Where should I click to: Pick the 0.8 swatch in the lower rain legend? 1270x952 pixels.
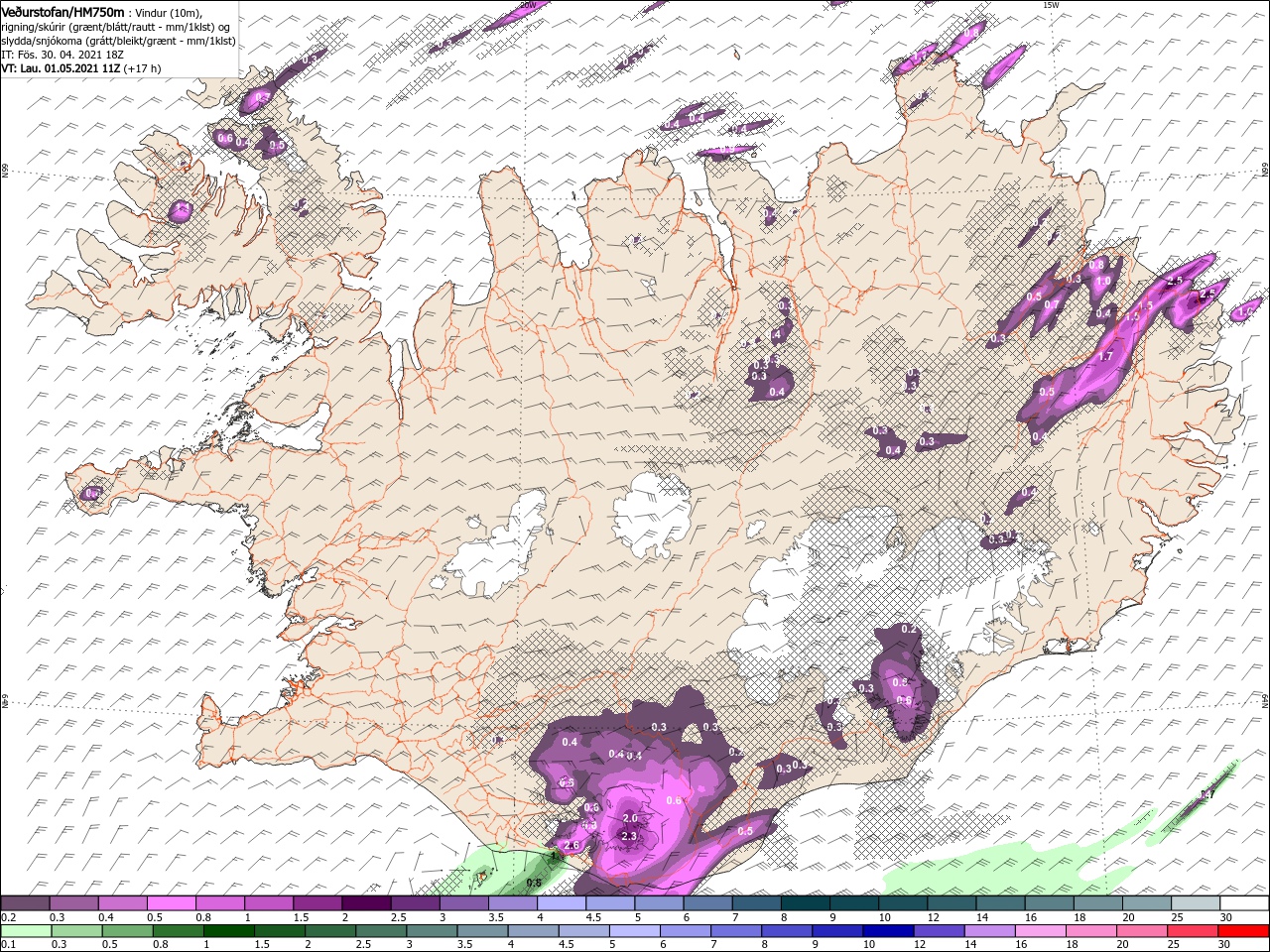(177, 931)
